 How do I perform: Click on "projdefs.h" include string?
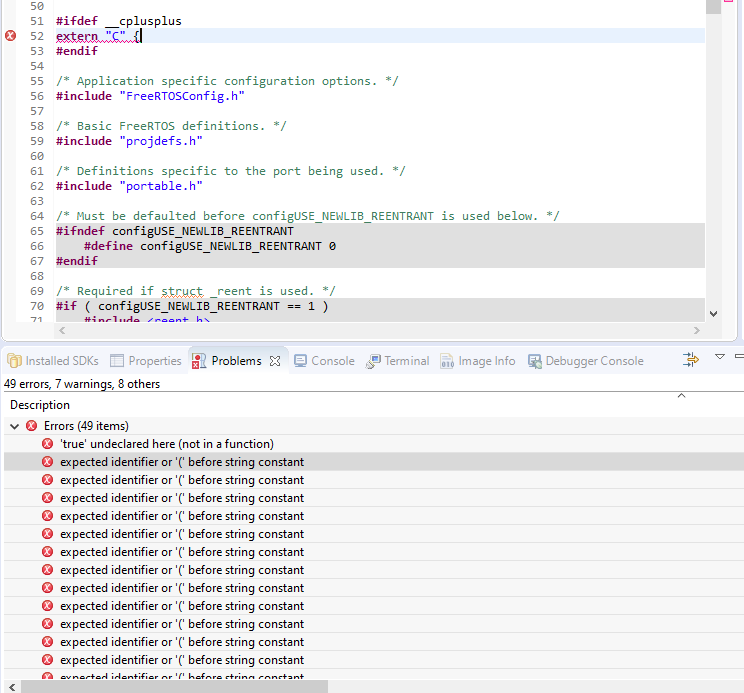(161, 141)
